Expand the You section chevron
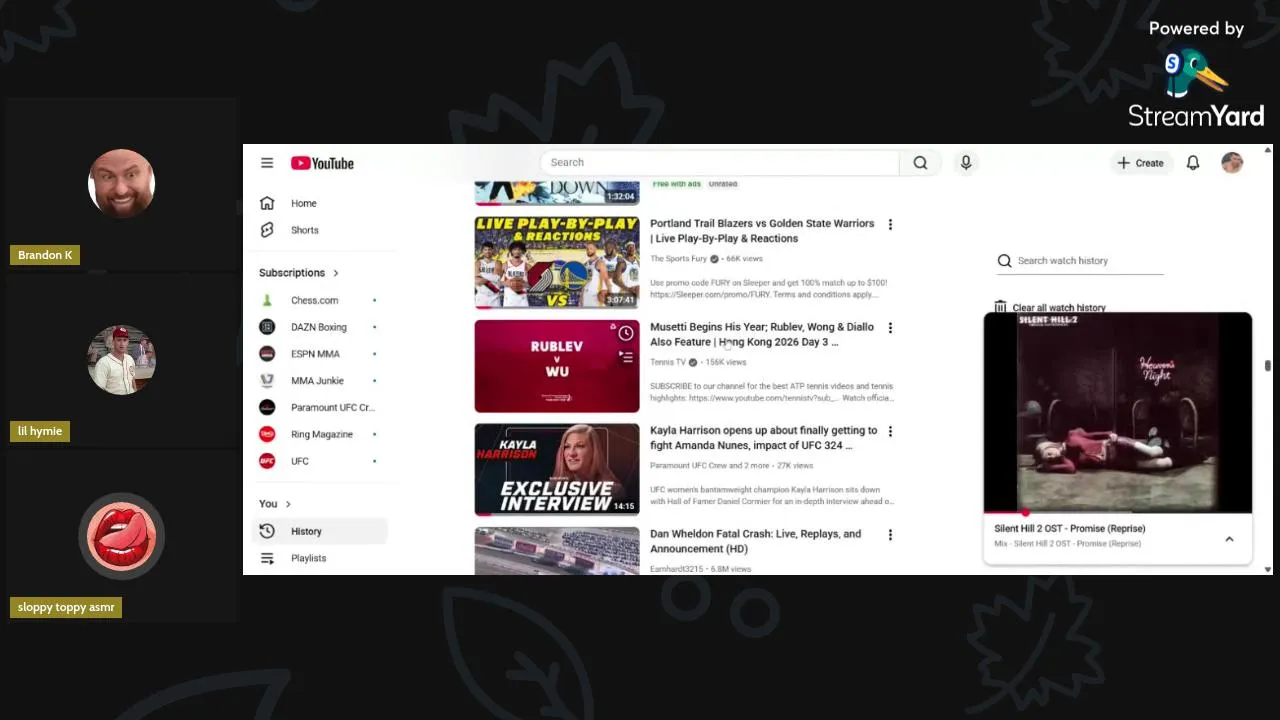Viewport: 1280px width, 720px height. [288, 504]
